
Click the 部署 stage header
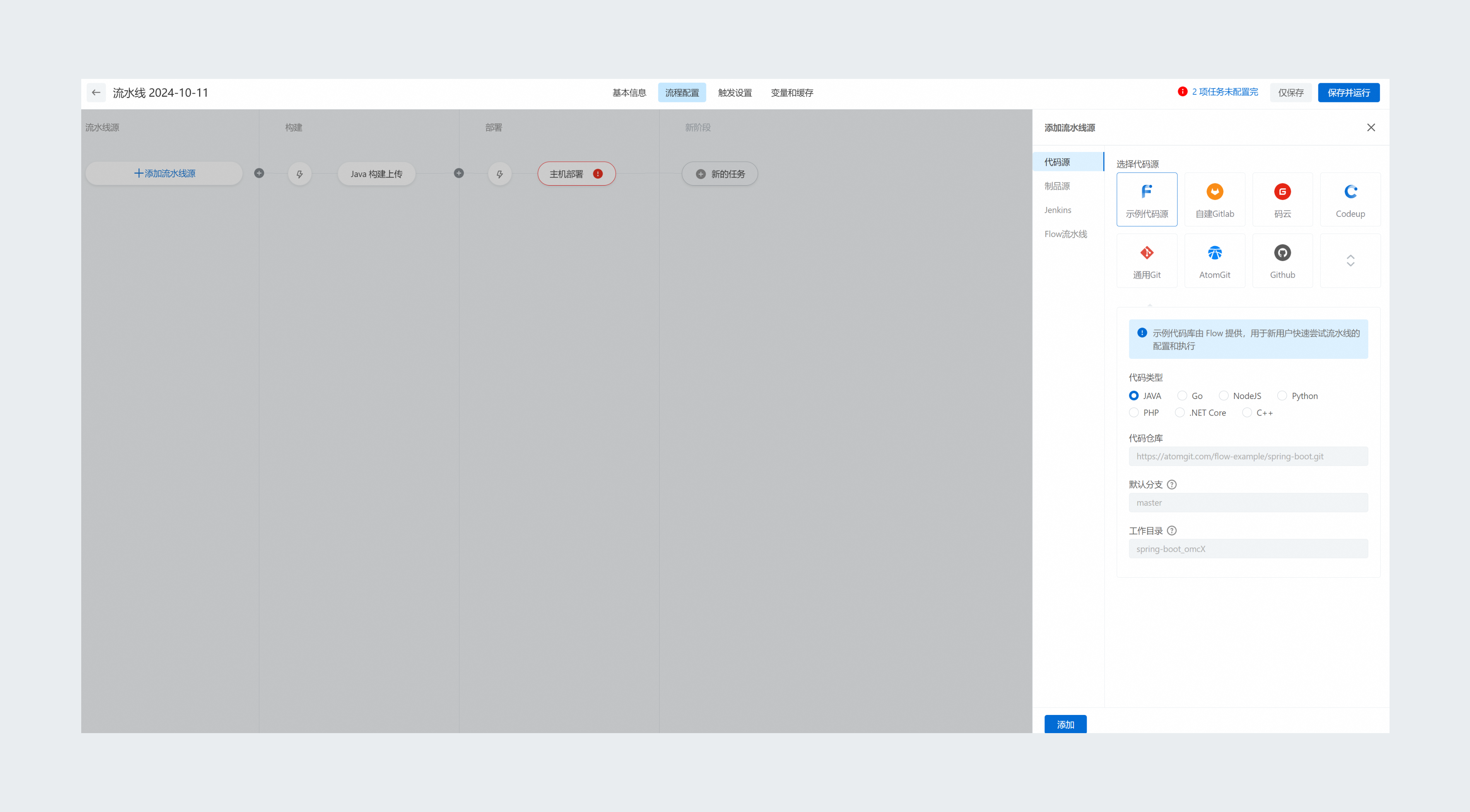tap(494, 127)
